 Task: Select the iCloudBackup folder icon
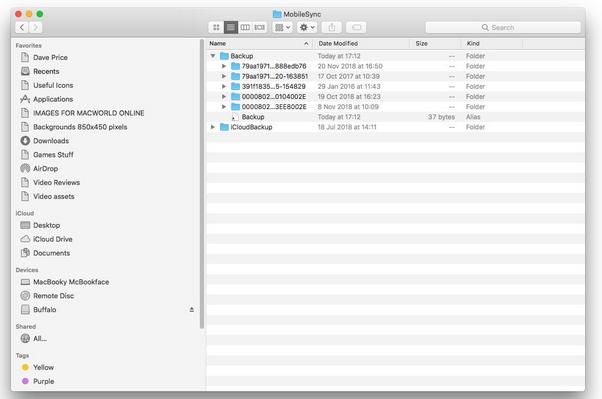tap(224, 127)
